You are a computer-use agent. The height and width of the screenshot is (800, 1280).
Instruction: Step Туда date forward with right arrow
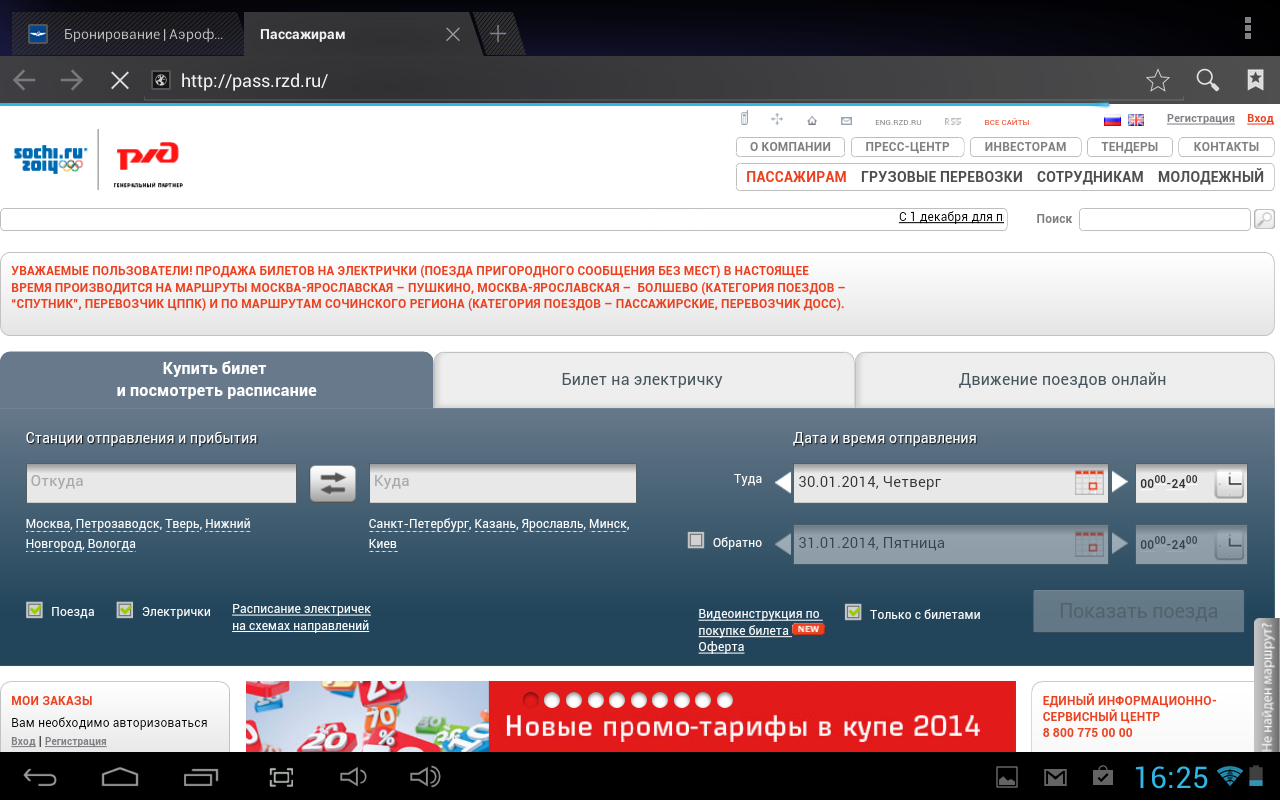pos(1120,482)
